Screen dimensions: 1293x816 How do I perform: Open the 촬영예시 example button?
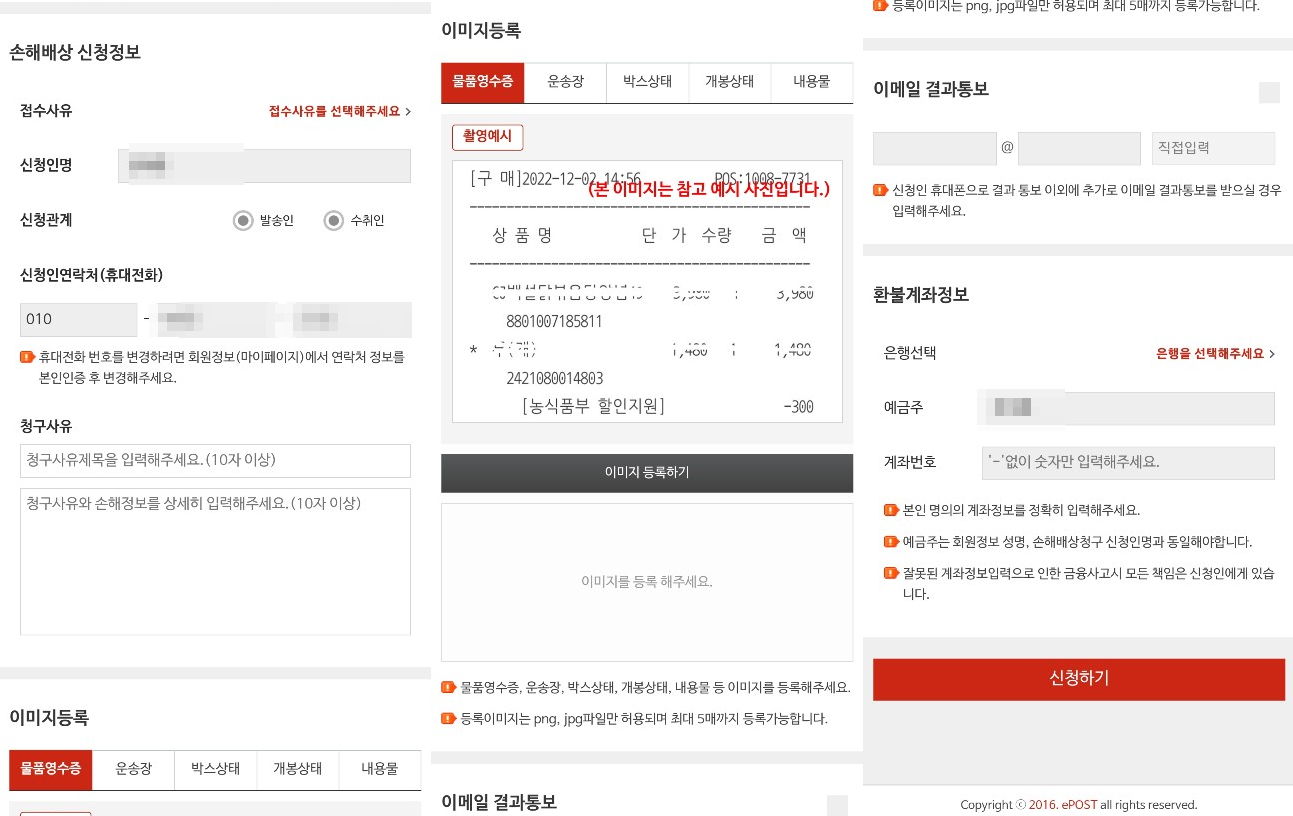(487, 137)
